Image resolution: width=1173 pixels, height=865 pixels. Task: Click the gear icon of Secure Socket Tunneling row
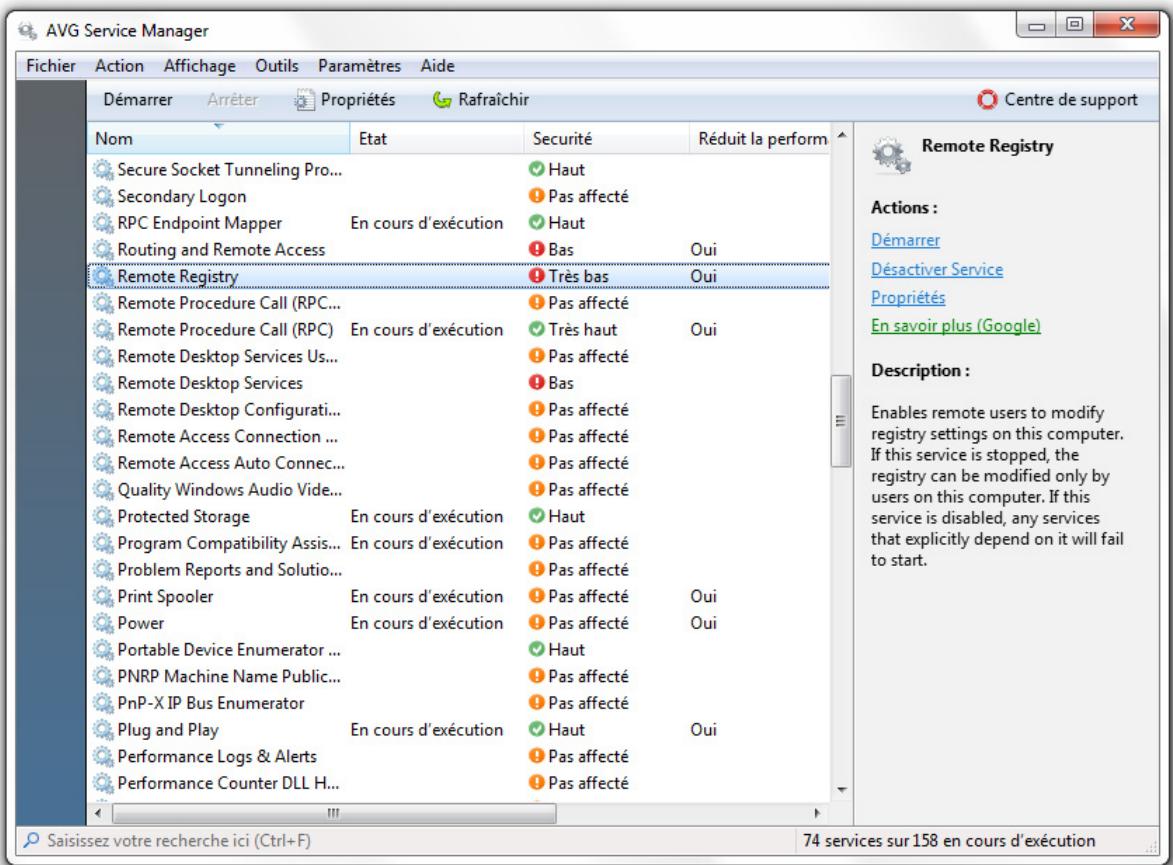point(102,169)
